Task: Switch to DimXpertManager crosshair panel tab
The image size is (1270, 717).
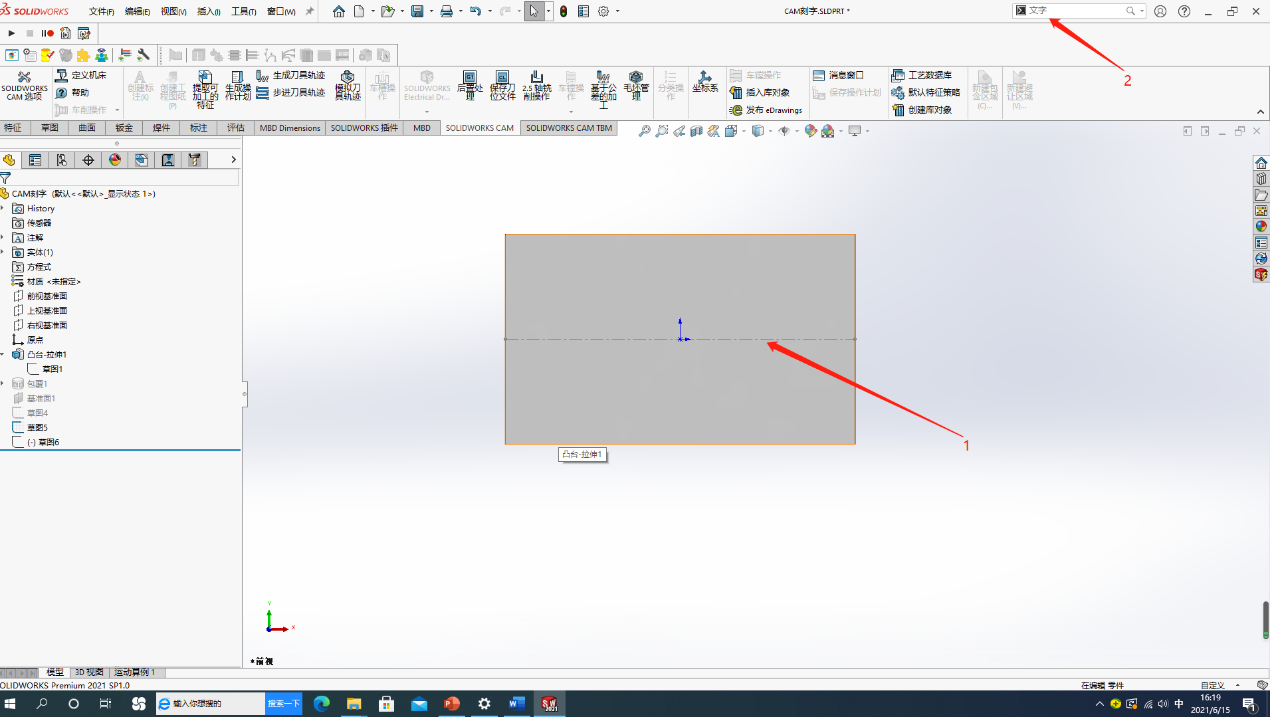Action: [88, 160]
